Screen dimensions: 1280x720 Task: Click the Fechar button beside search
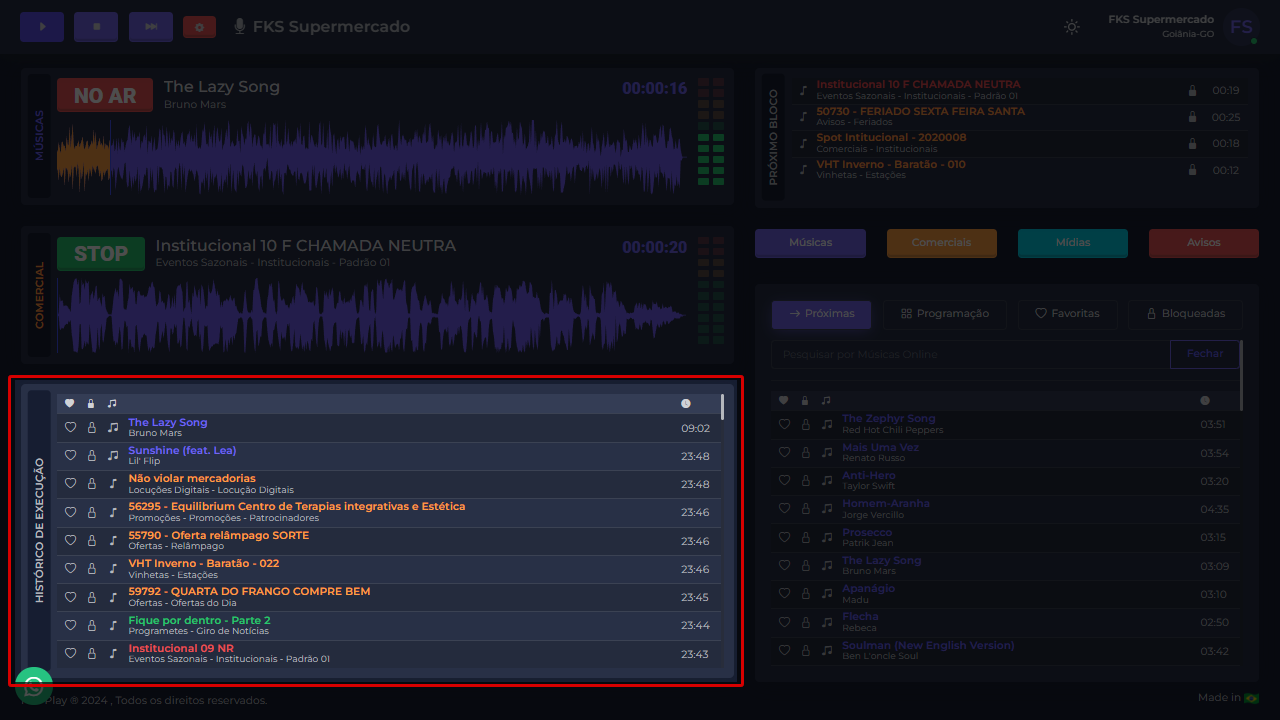pos(1204,354)
